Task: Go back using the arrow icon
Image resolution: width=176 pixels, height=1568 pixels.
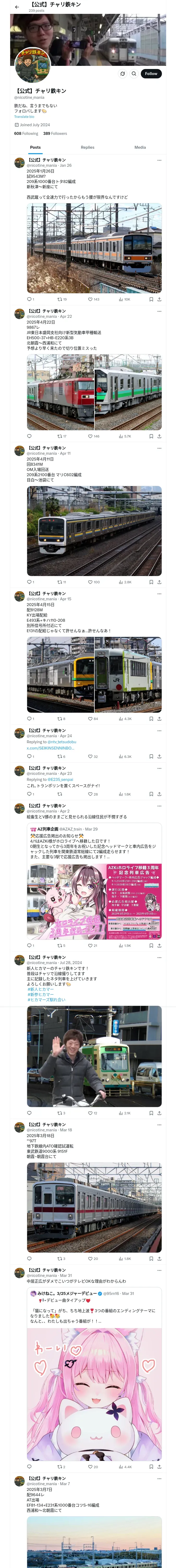Action: pos(16,7)
